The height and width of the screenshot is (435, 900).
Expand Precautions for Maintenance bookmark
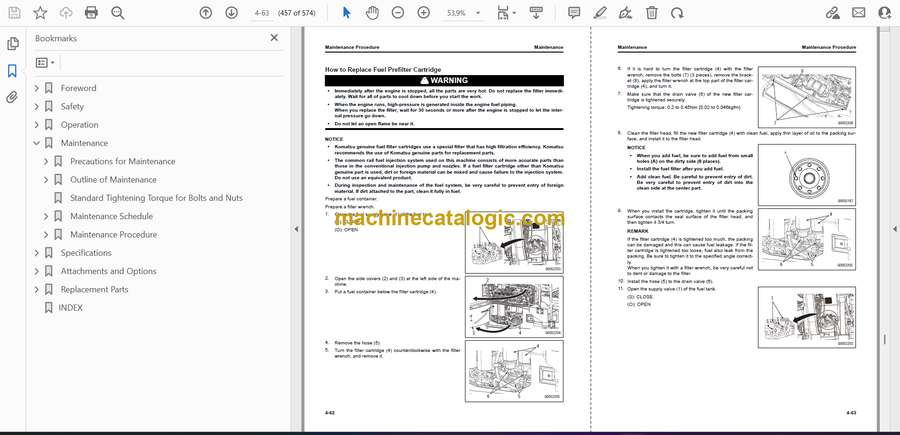(46, 161)
